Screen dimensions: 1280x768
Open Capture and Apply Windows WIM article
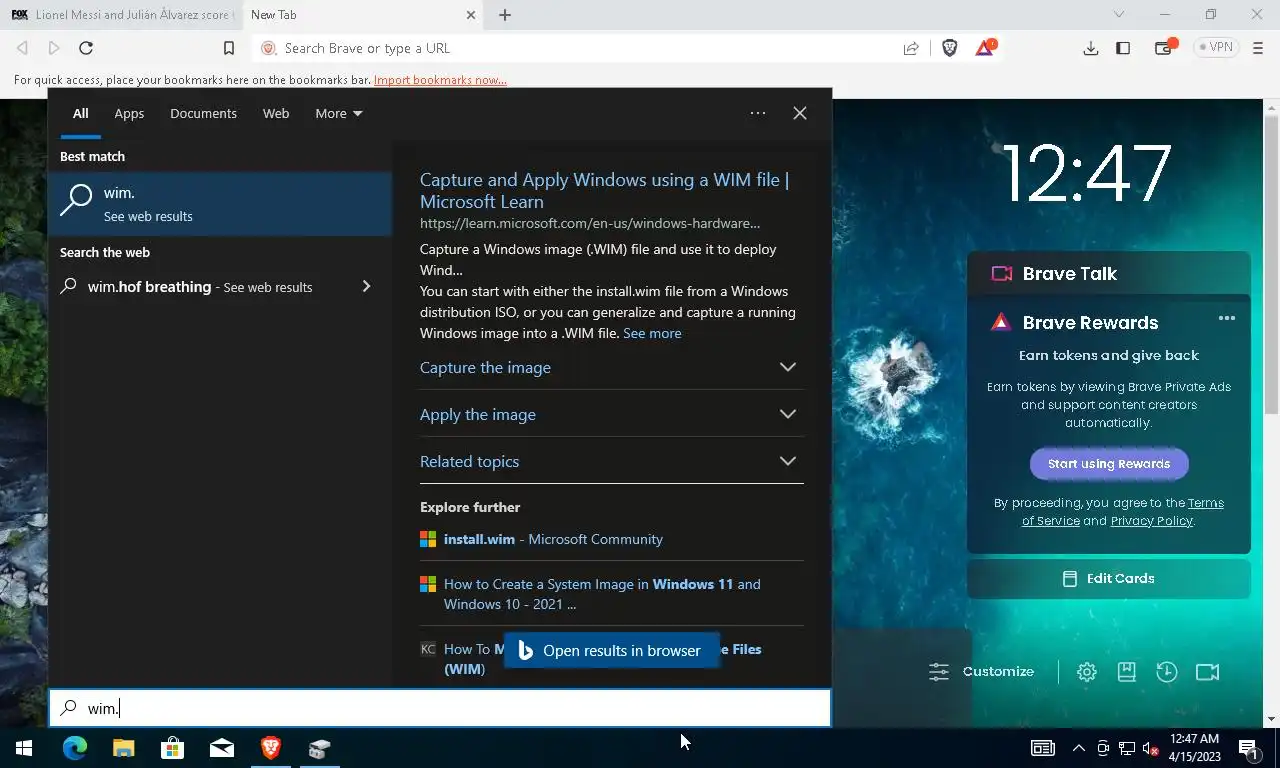pyautogui.click(x=604, y=190)
